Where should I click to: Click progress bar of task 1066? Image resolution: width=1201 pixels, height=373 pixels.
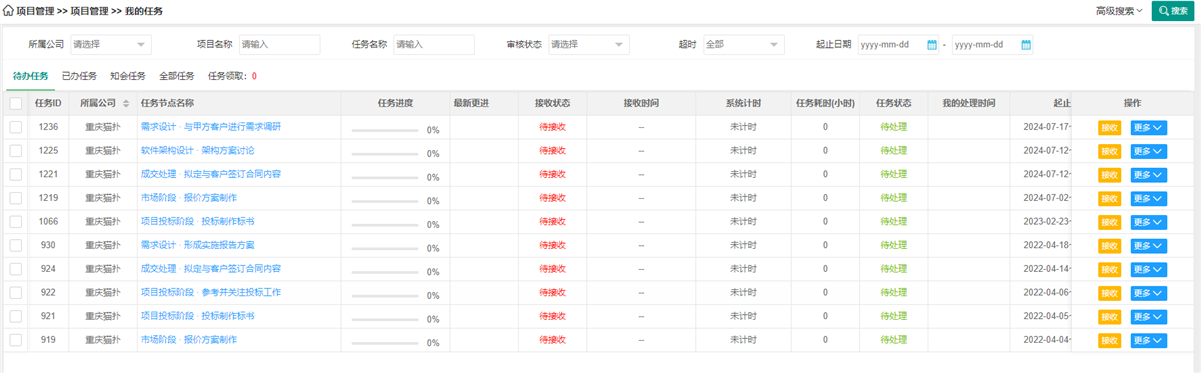(385, 223)
